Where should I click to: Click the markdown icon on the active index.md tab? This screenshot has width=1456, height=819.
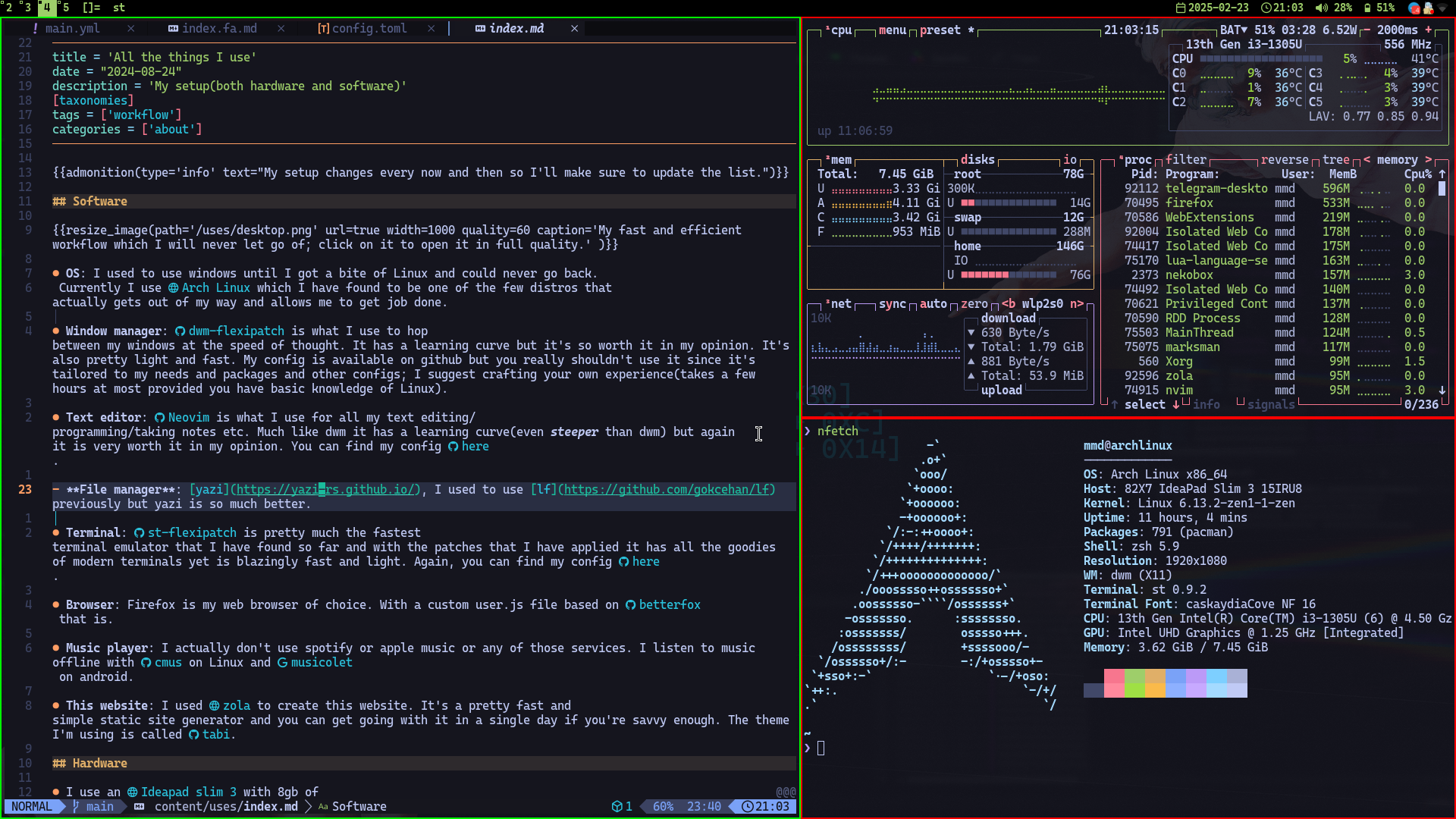pos(480,28)
